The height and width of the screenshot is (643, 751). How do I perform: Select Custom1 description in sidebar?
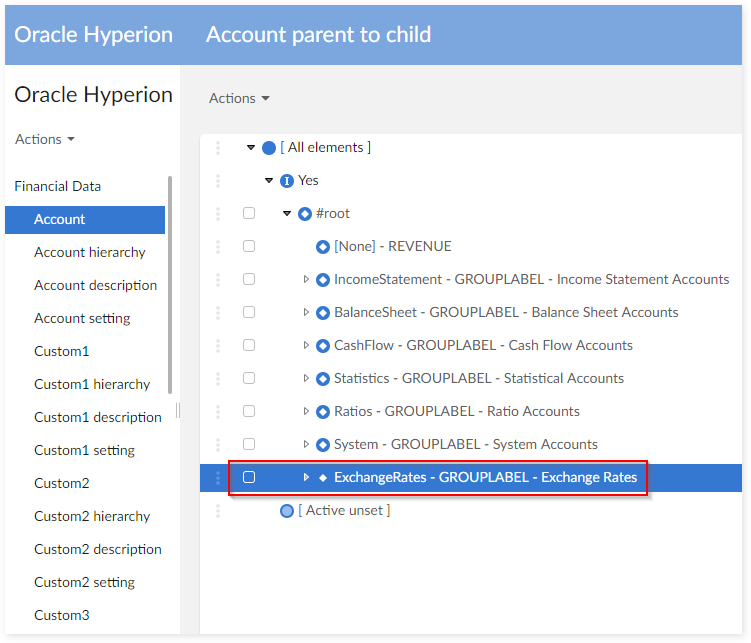pyautogui.click(x=97, y=418)
